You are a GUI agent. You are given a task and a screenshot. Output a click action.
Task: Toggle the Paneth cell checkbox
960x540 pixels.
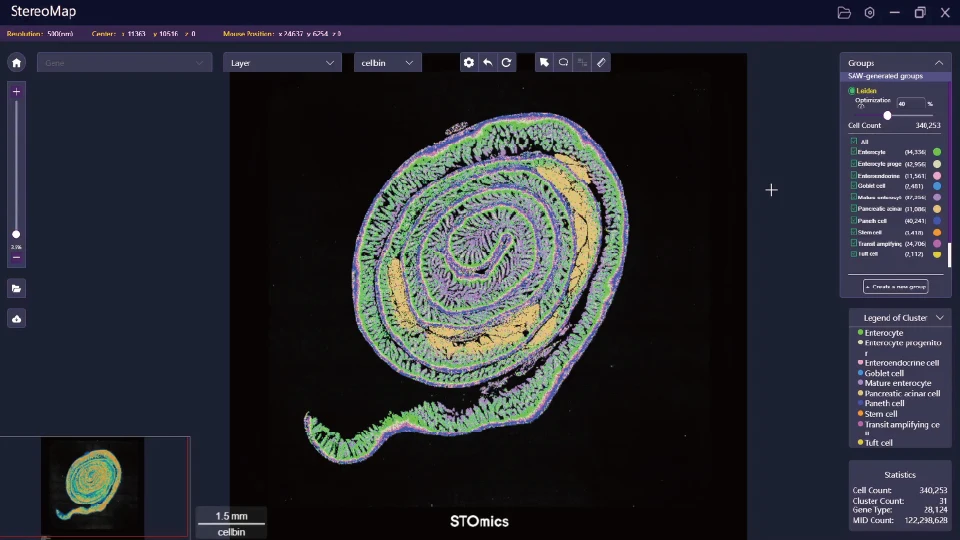point(854,221)
